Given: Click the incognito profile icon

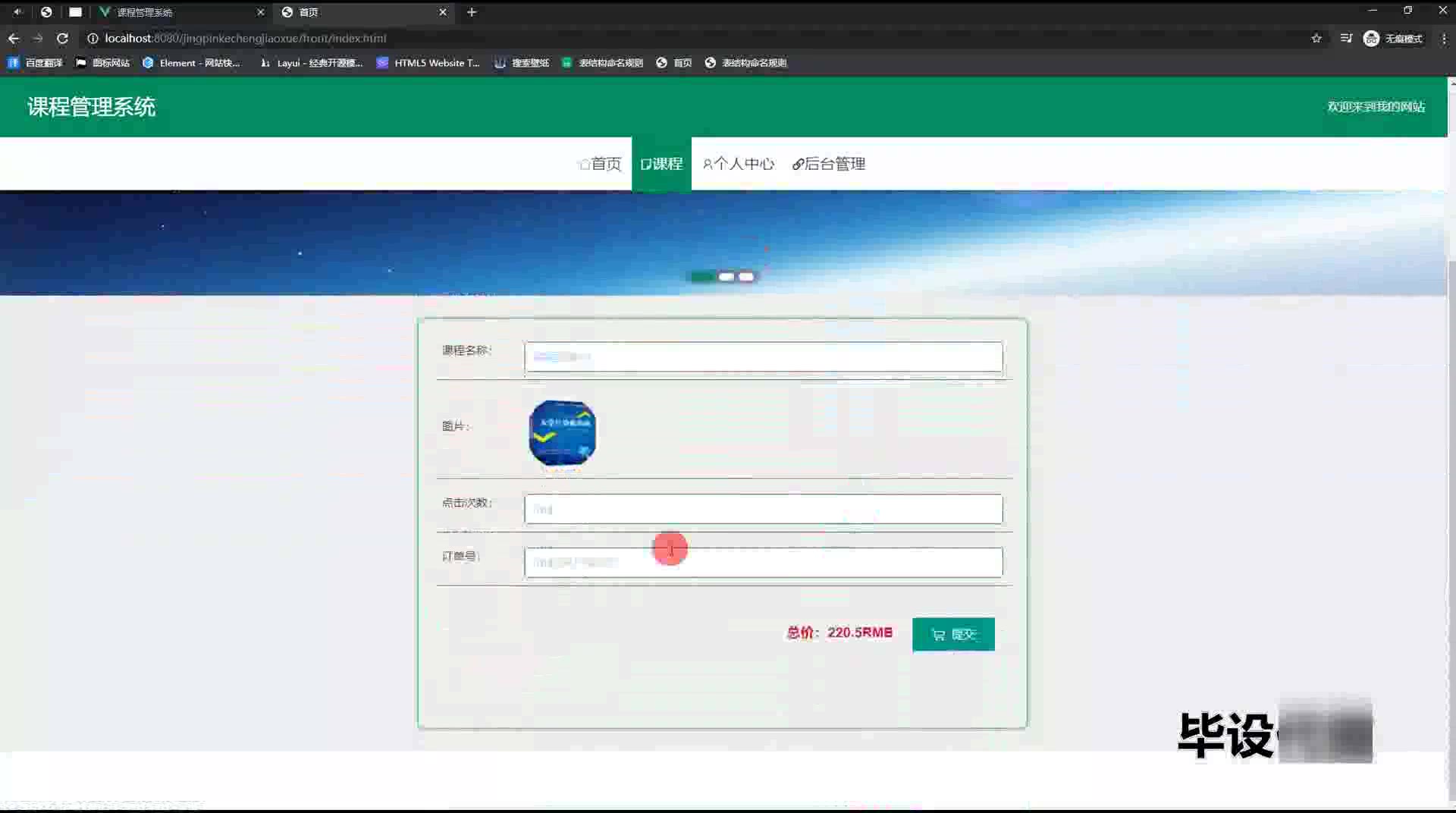Looking at the screenshot, I should 1371,39.
